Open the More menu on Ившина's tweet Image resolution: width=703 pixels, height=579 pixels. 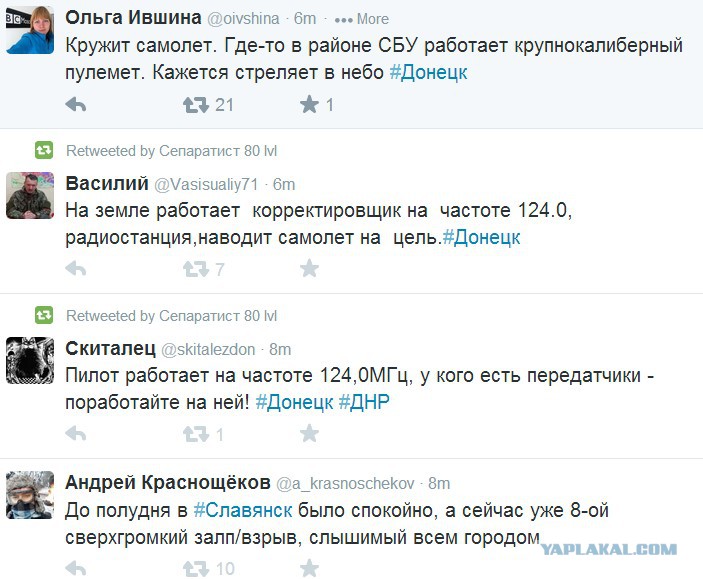[361, 19]
